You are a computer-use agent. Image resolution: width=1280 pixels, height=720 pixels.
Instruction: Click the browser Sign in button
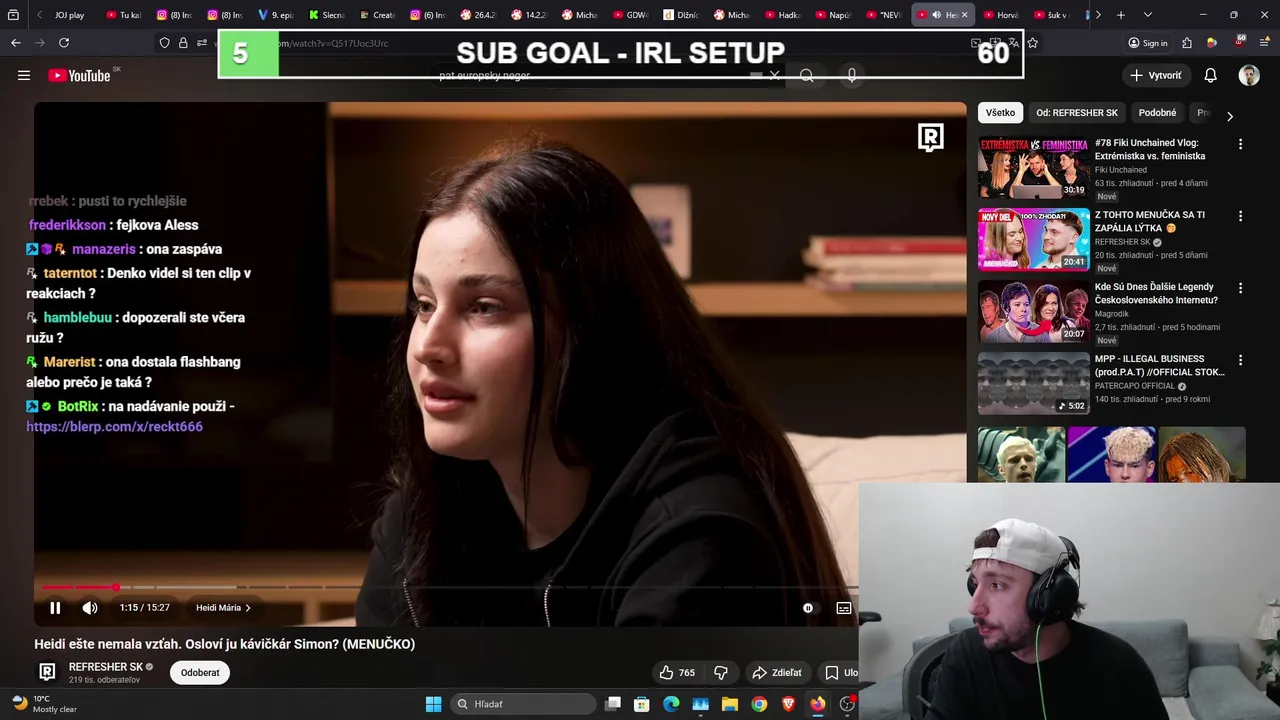pyautogui.click(x=1148, y=43)
